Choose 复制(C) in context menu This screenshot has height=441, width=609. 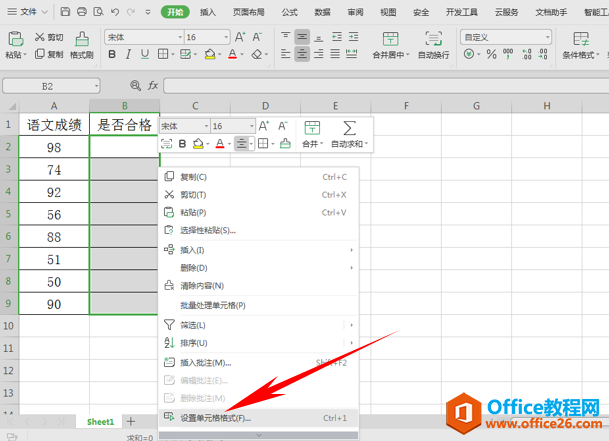[258, 177]
